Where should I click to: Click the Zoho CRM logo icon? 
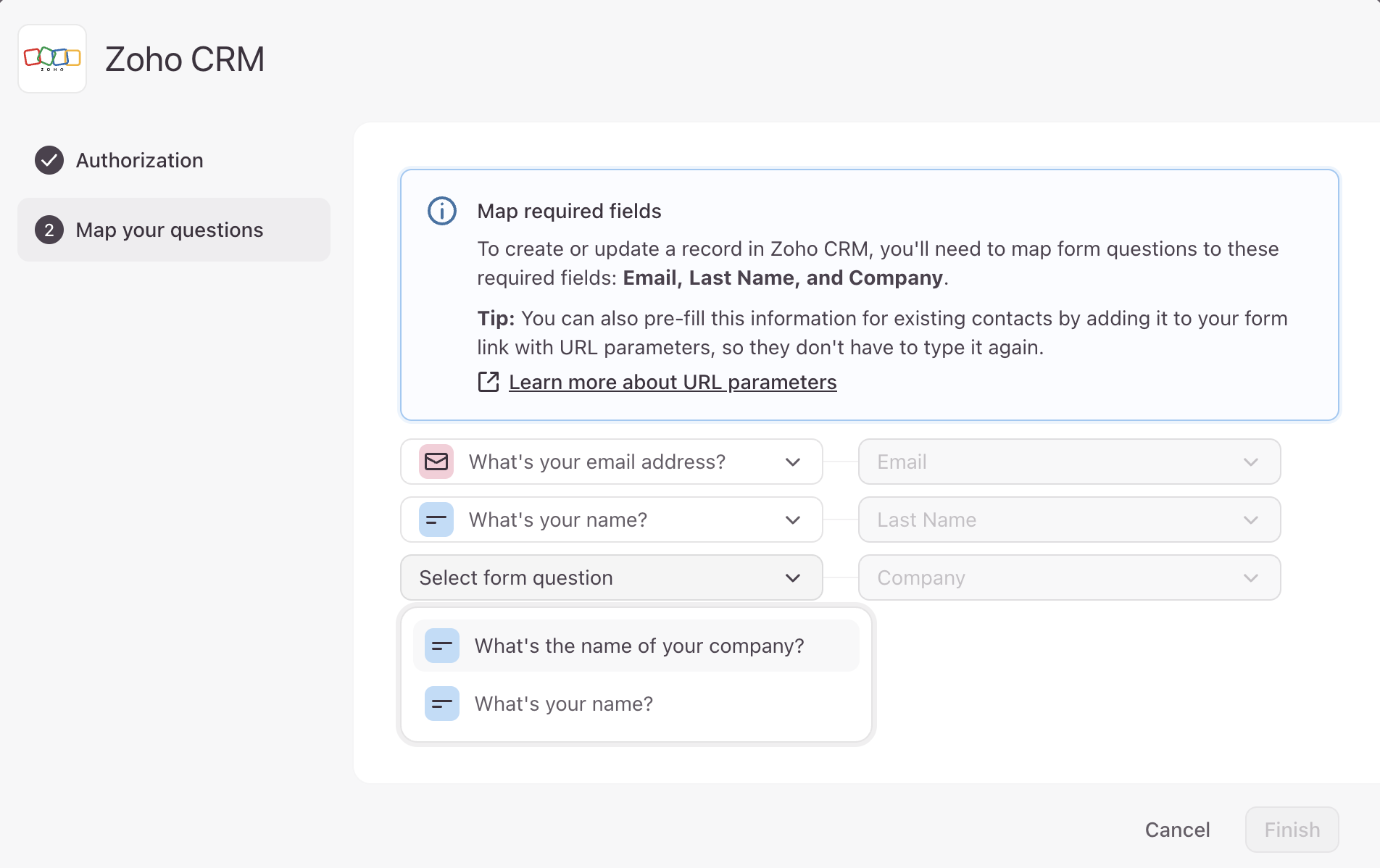coord(52,59)
